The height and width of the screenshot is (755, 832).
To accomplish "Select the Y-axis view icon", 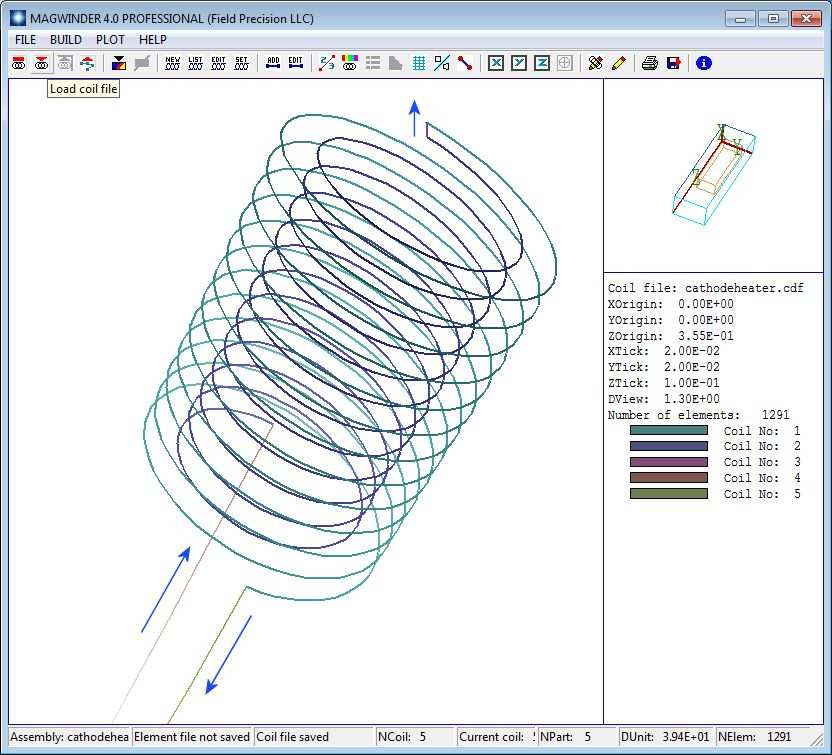I will (519, 63).
